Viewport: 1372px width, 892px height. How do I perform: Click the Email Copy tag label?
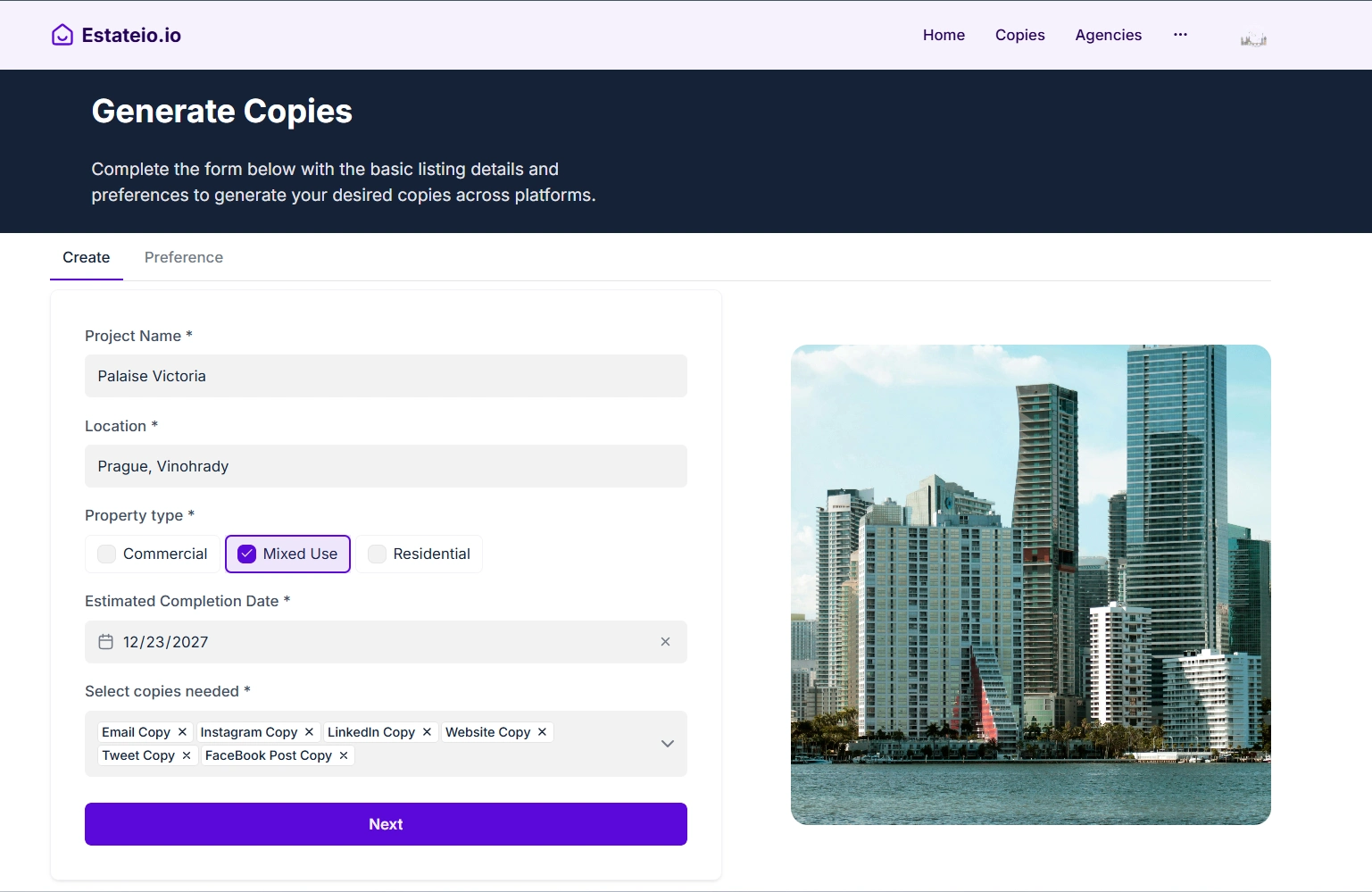[x=136, y=732]
